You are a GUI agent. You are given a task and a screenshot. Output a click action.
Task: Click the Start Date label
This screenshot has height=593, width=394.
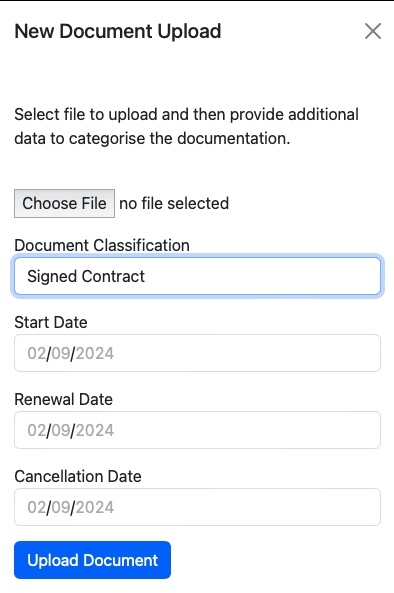(x=51, y=323)
